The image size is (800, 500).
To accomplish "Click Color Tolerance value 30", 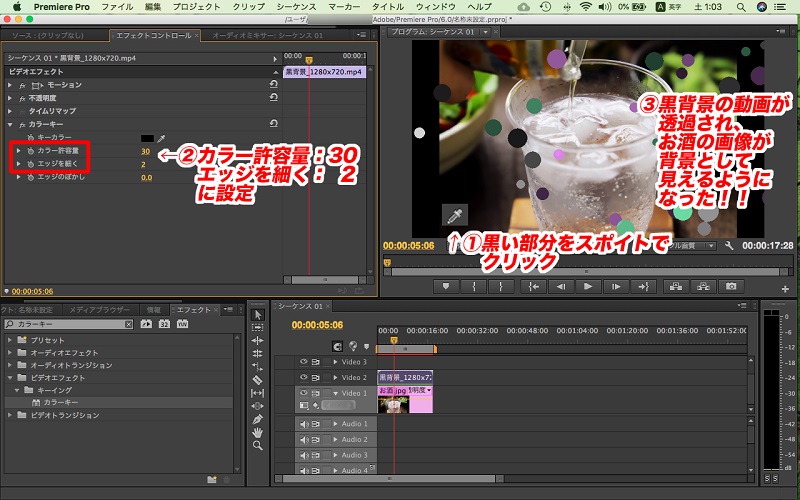I will (x=145, y=152).
